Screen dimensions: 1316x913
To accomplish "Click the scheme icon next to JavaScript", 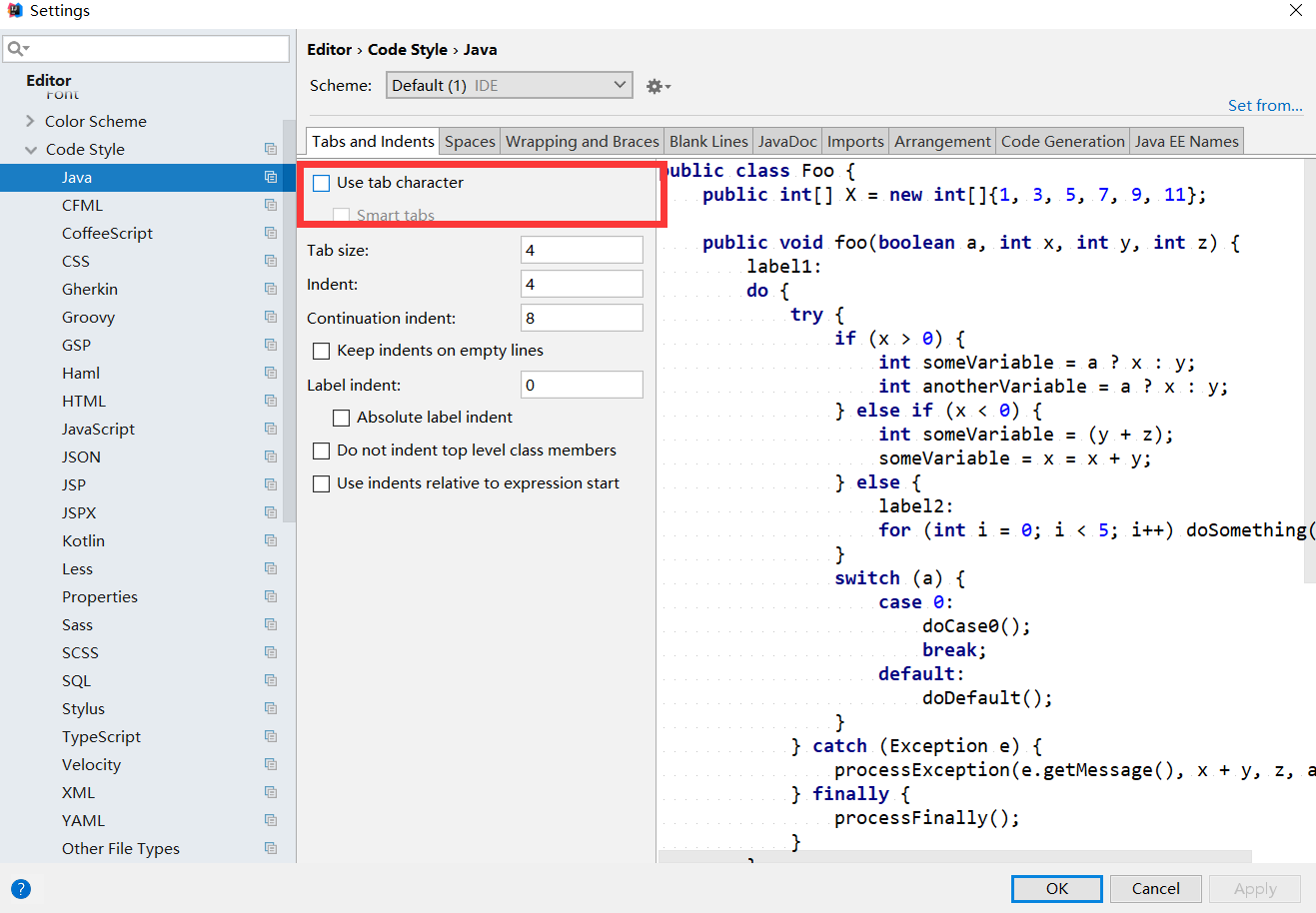I will click(x=271, y=429).
